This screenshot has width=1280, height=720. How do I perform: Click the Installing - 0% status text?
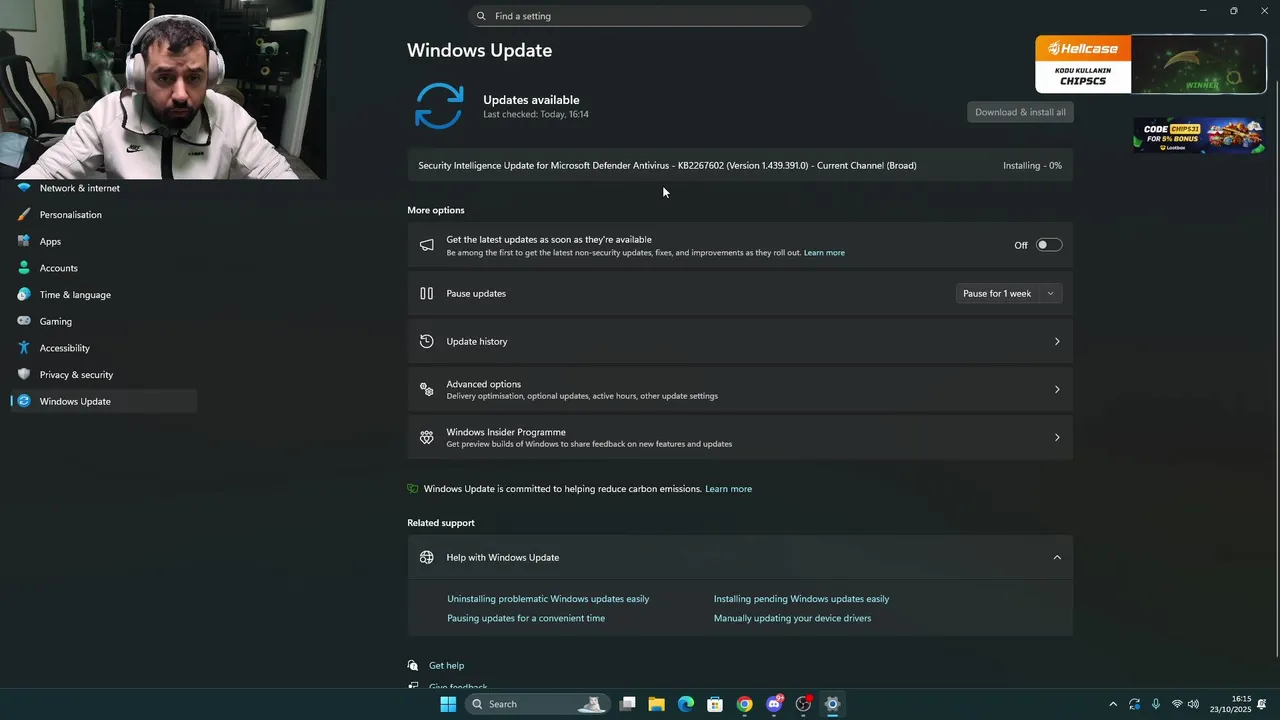click(1032, 166)
